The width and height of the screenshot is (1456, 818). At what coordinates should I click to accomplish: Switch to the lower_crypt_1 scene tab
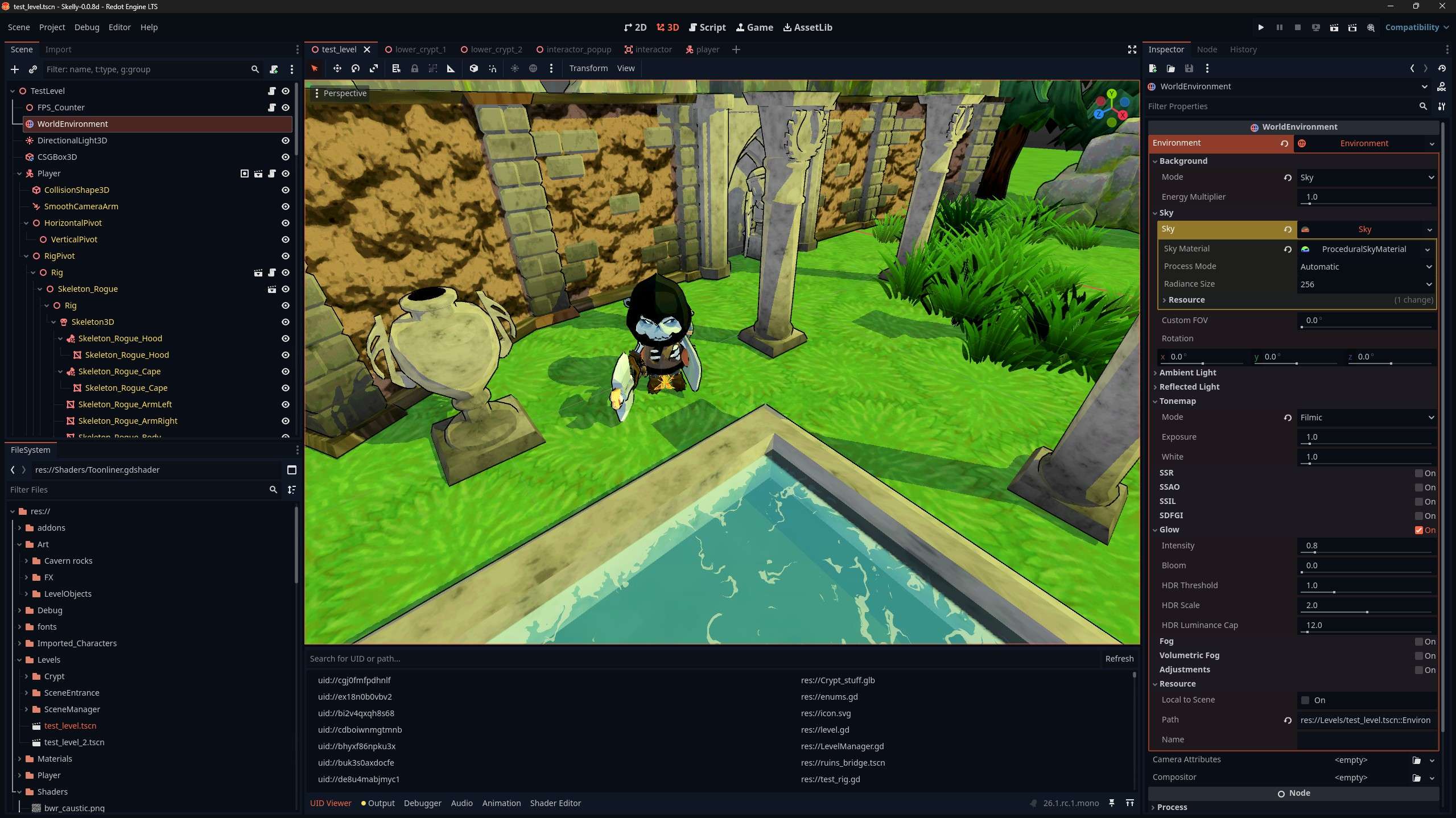[x=421, y=49]
